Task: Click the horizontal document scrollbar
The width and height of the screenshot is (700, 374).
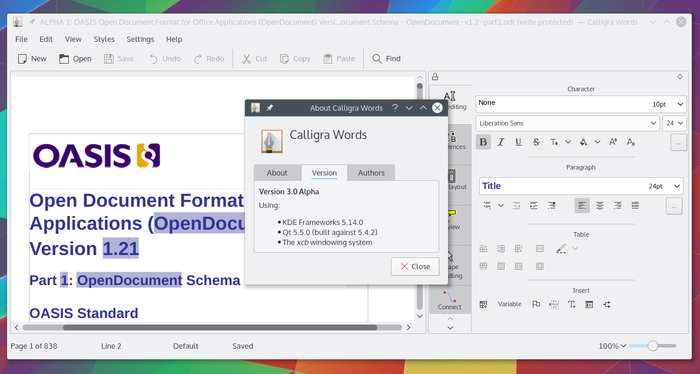Action: pyautogui.click(x=212, y=327)
